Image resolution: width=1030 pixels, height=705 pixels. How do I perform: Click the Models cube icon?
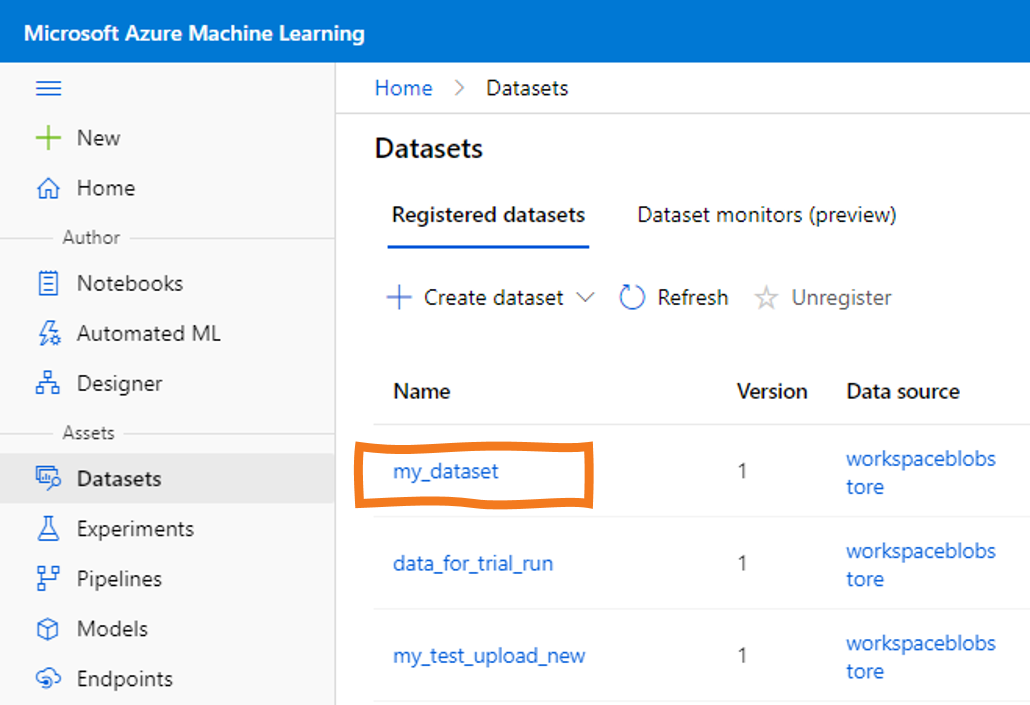point(48,629)
